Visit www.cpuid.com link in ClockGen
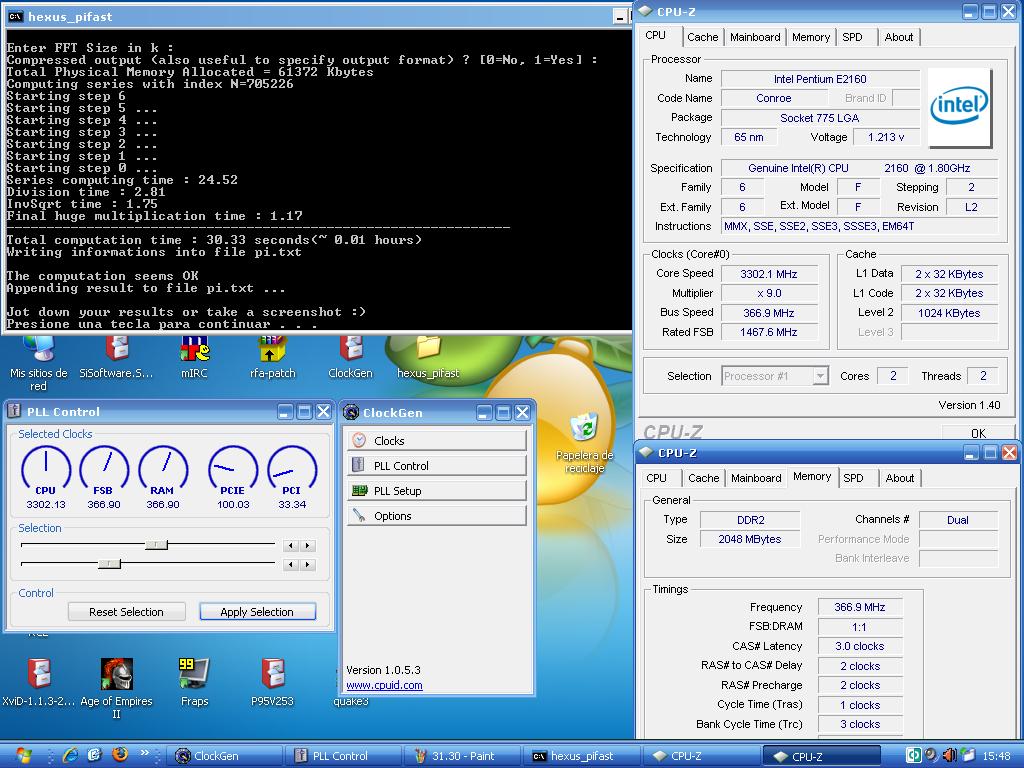The image size is (1024, 768). tap(384, 685)
